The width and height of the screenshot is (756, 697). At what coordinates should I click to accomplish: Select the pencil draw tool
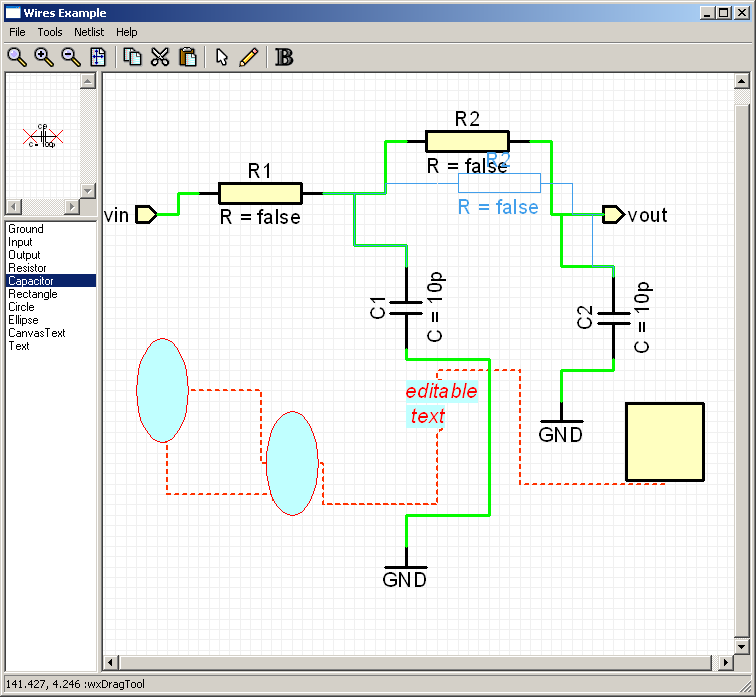tap(249, 56)
